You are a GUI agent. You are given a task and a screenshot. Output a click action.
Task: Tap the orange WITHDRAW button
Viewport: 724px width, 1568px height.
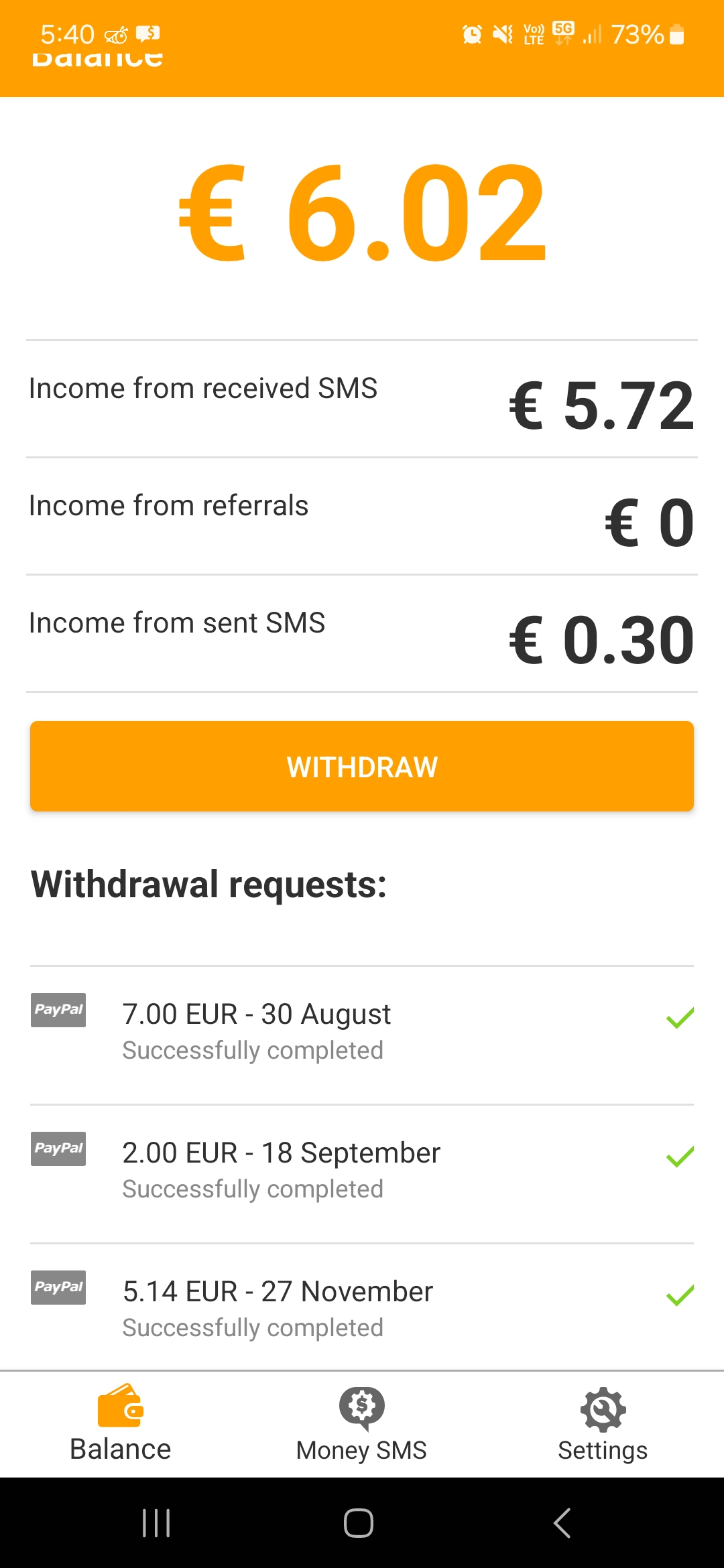(362, 767)
